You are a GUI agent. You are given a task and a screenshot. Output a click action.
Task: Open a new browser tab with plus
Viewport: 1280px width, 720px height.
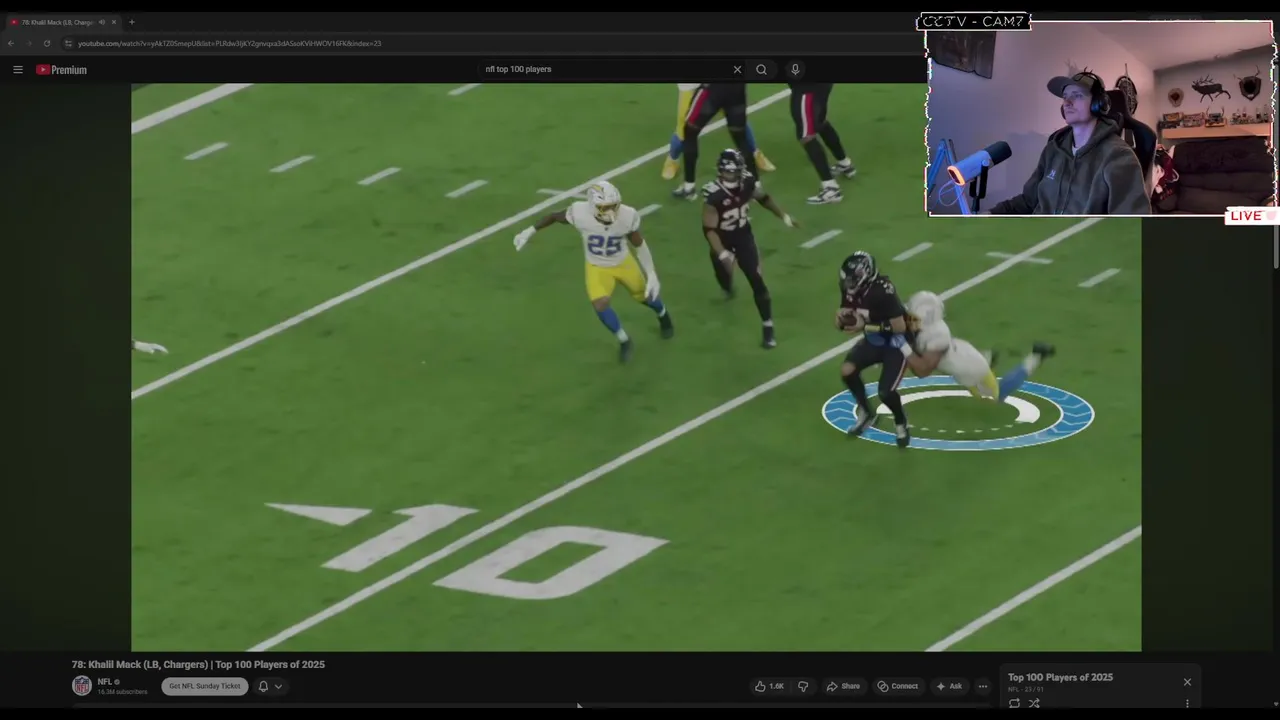tap(131, 22)
